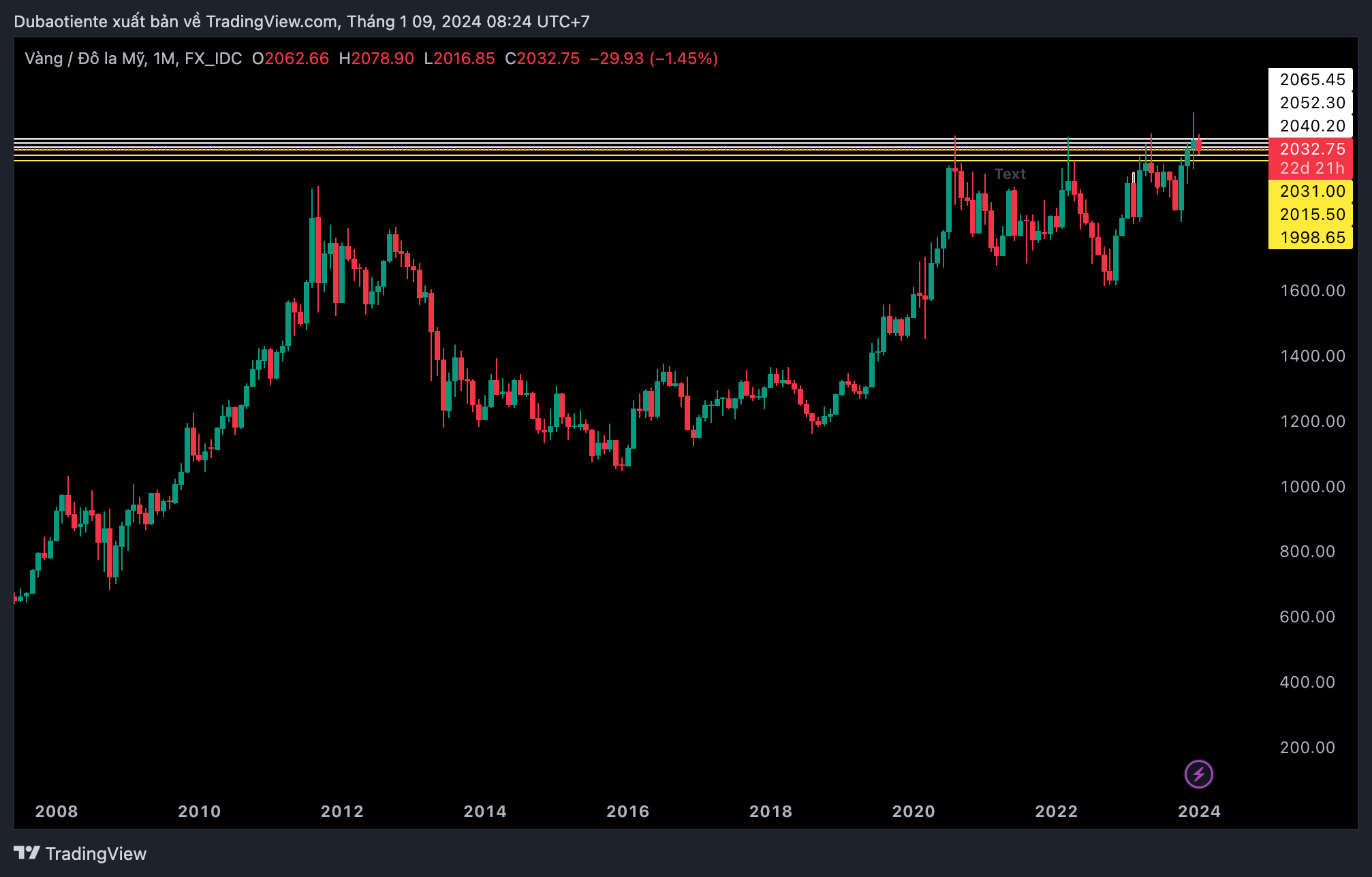The width and height of the screenshot is (1372, 877).
Task: Click the 400.00 price axis label
Action: pos(1307,682)
